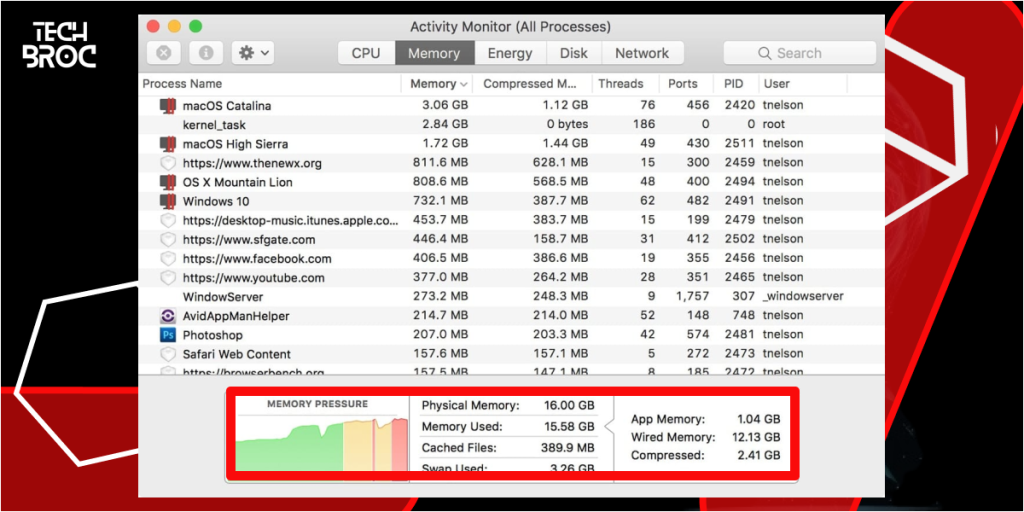Click the macOS Catalina virtual machine icon
This screenshot has width=1024, height=512.
pos(168,105)
